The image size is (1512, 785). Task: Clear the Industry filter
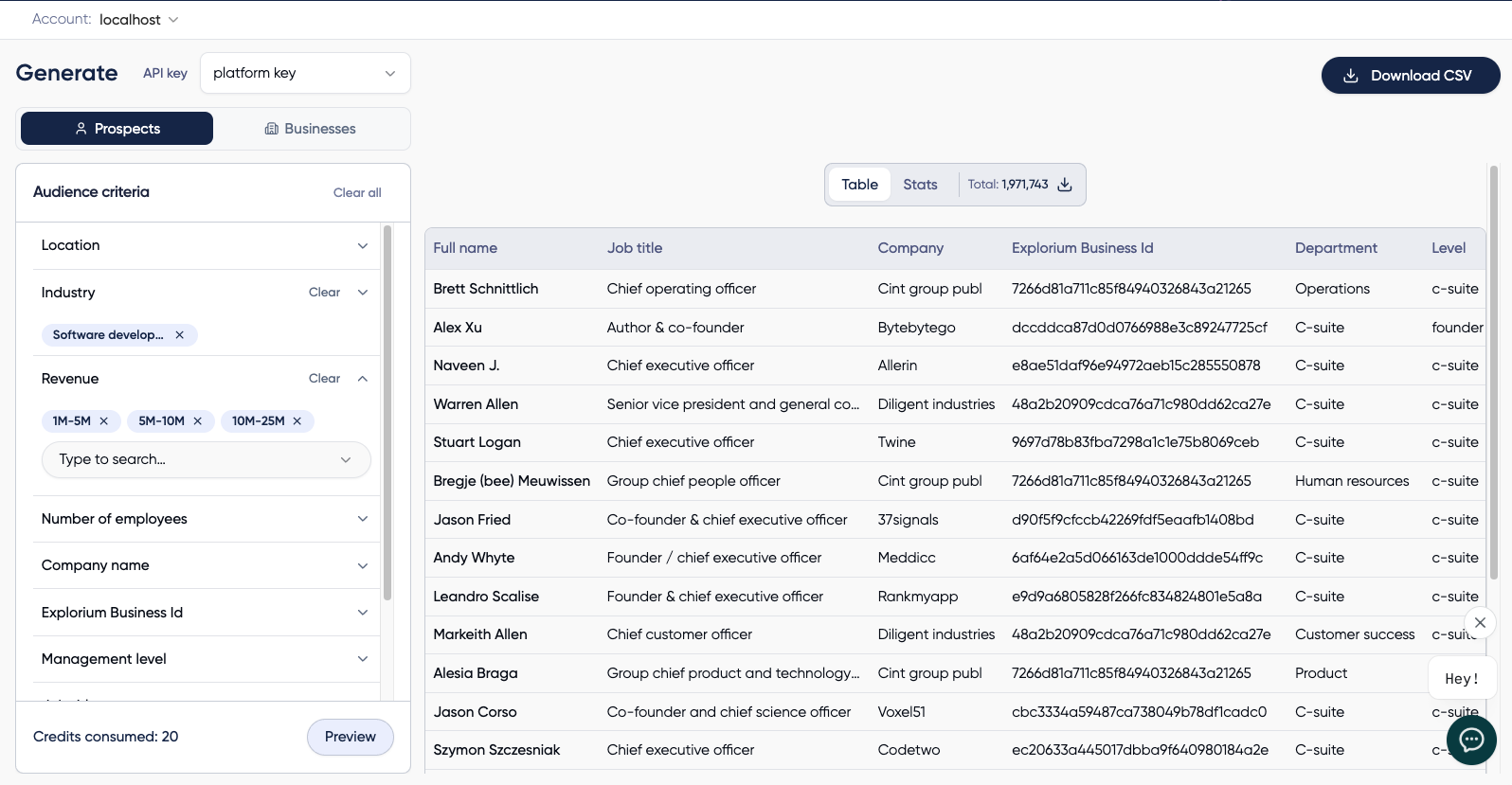coord(324,293)
